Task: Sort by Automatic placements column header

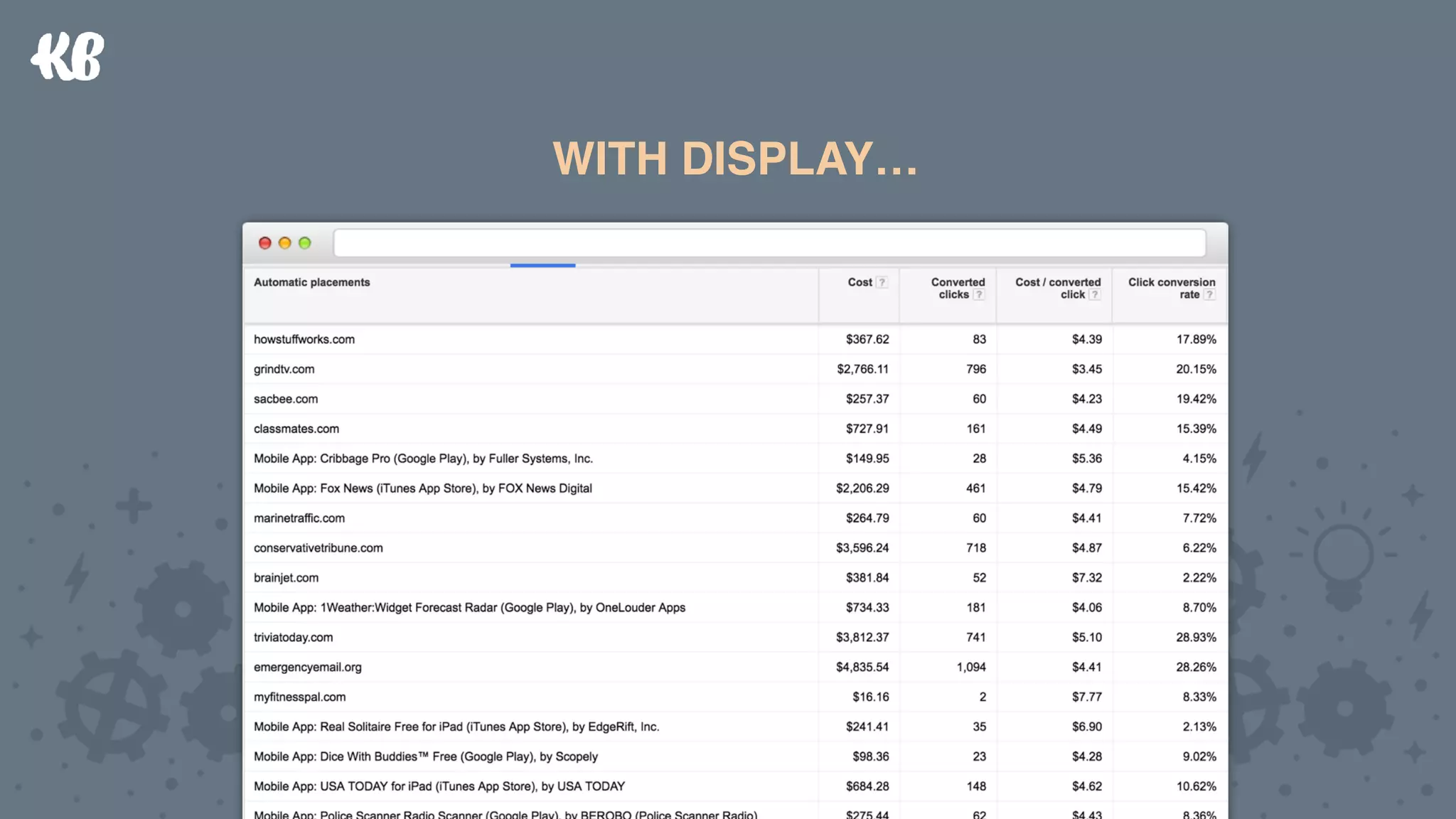Action: pos(312,282)
